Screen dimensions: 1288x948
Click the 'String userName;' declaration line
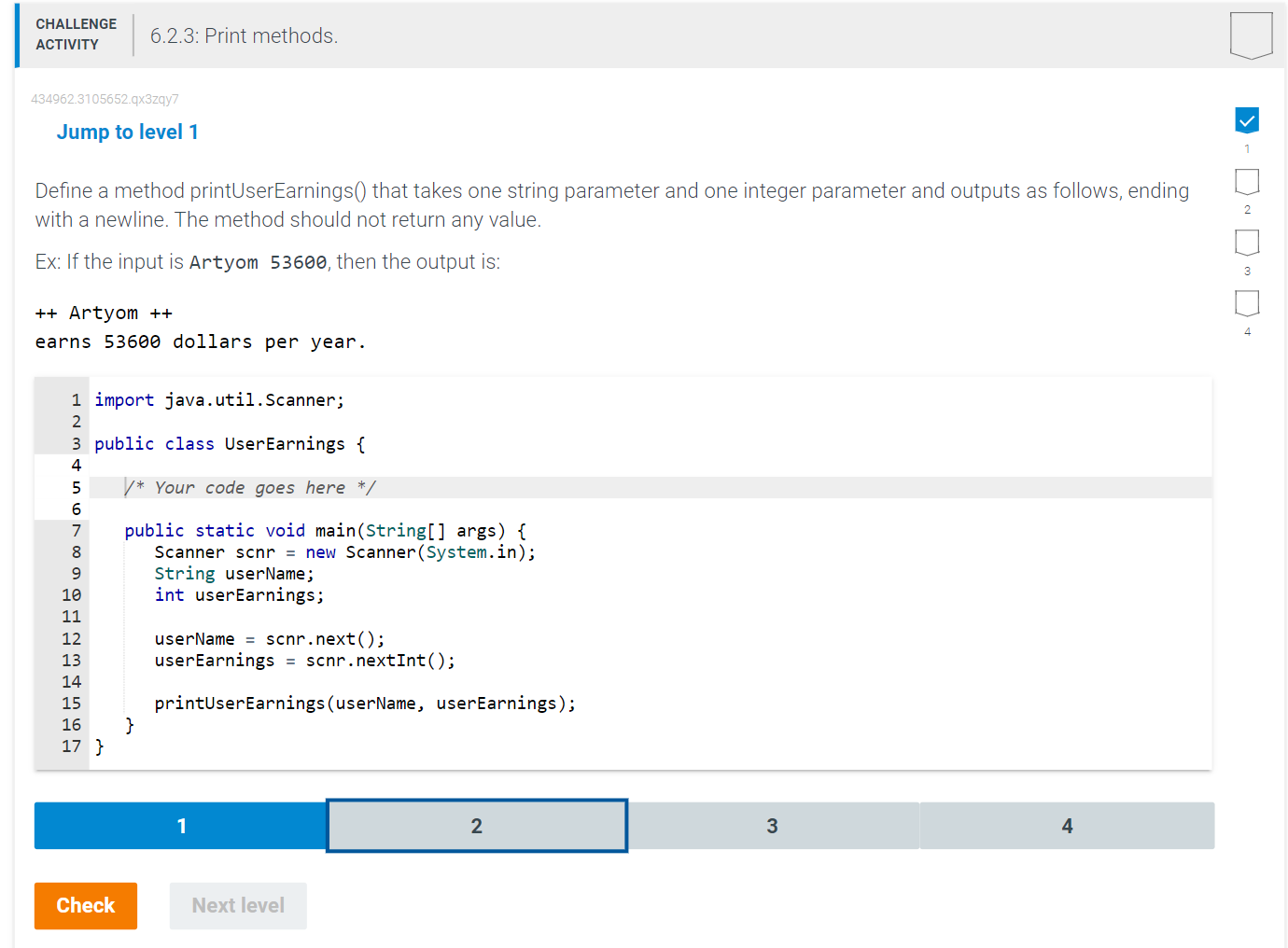(x=234, y=574)
